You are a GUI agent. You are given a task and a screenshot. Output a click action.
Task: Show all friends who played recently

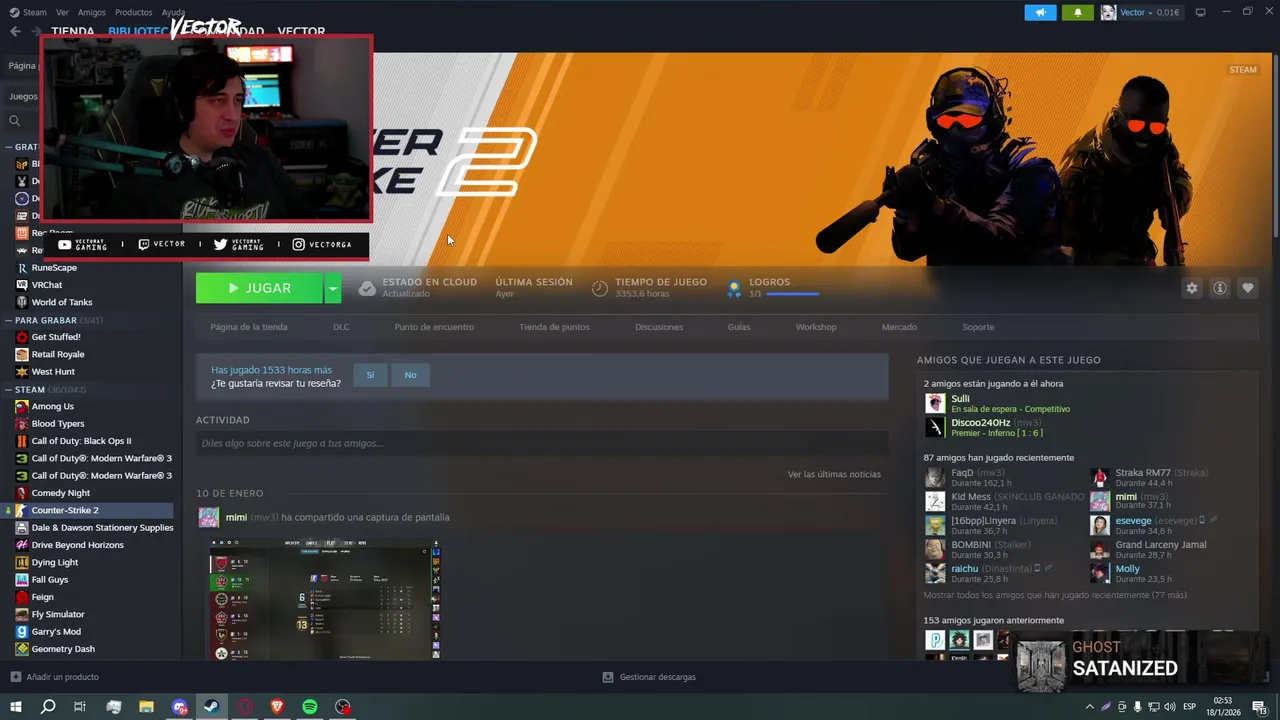pyautogui.click(x=1055, y=595)
